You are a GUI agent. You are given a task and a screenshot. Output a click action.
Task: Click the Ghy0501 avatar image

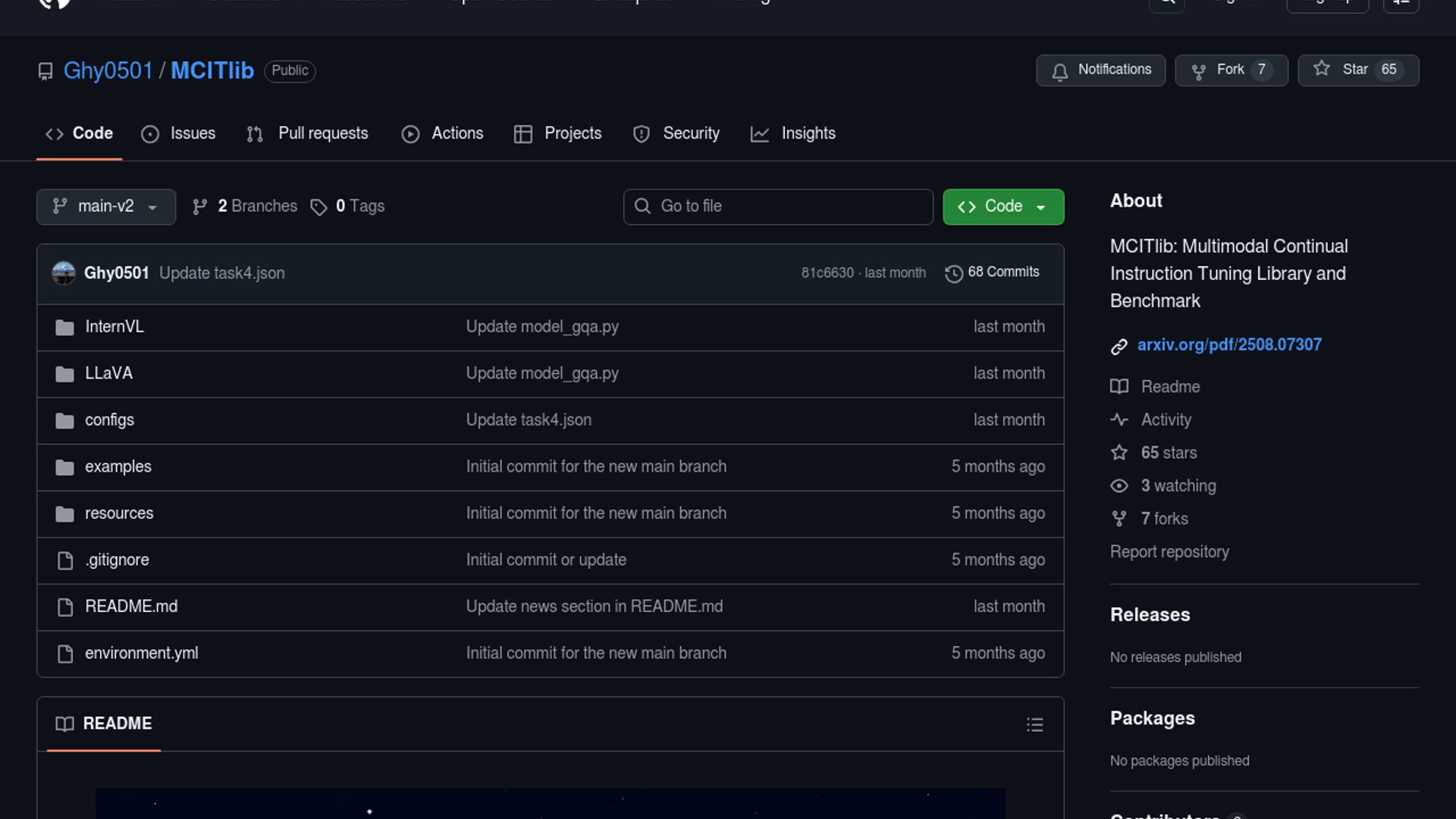pyautogui.click(x=64, y=273)
